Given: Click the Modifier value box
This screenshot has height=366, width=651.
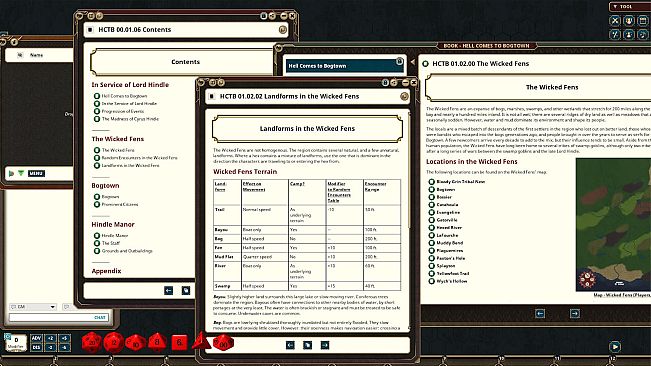Looking at the screenshot, I should 16,343.
